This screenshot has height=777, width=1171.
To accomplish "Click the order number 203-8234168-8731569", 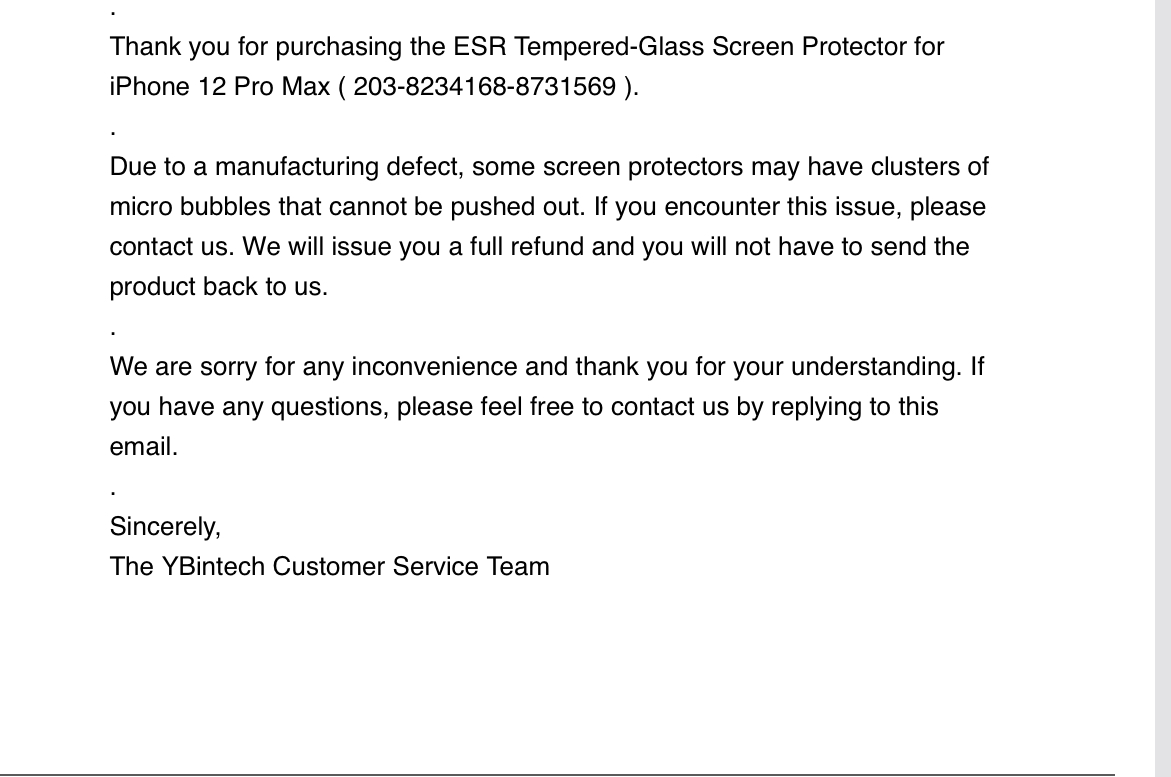I will (x=484, y=87).
